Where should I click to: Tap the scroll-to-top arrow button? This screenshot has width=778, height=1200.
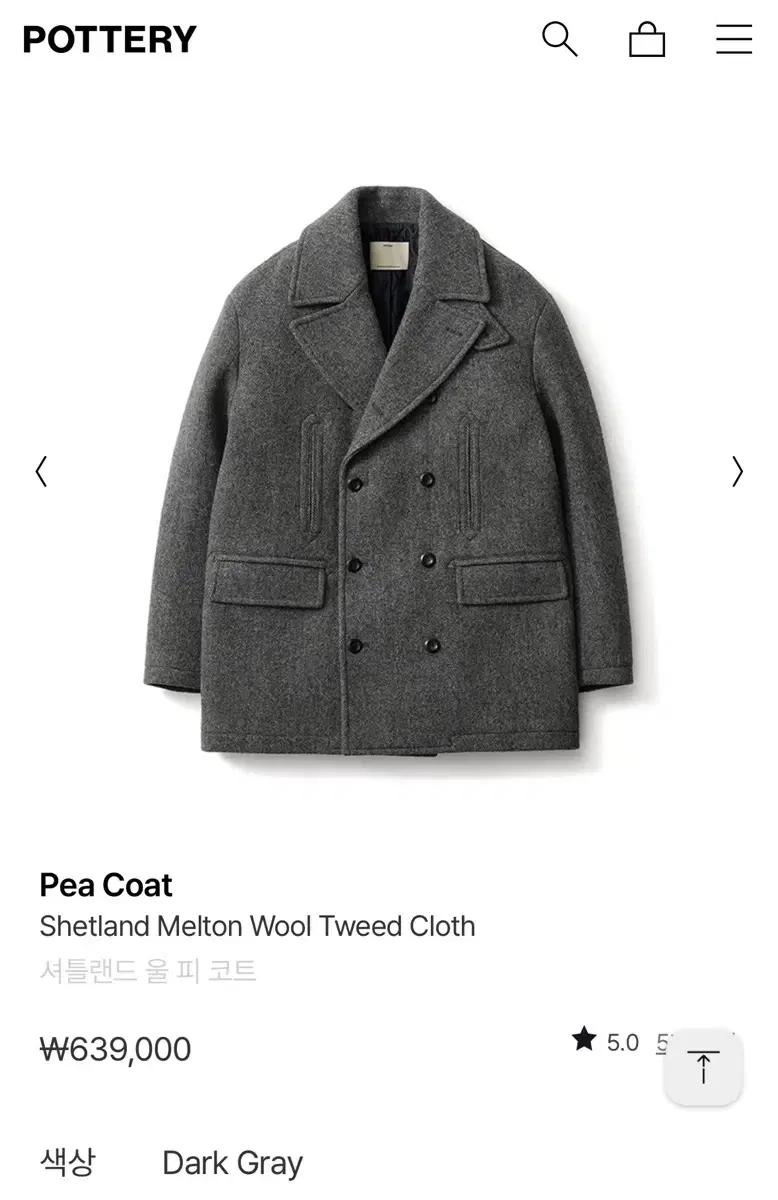tap(703, 1067)
